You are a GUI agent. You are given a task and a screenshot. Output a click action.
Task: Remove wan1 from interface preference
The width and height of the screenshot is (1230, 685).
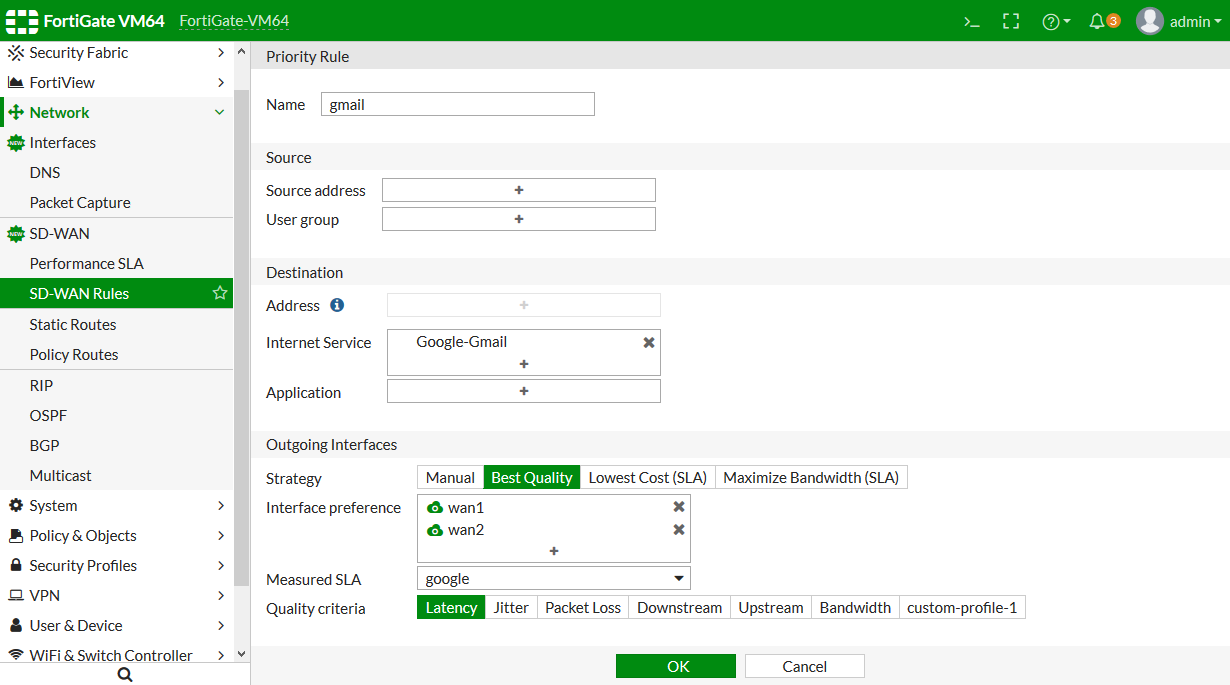[679, 507]
